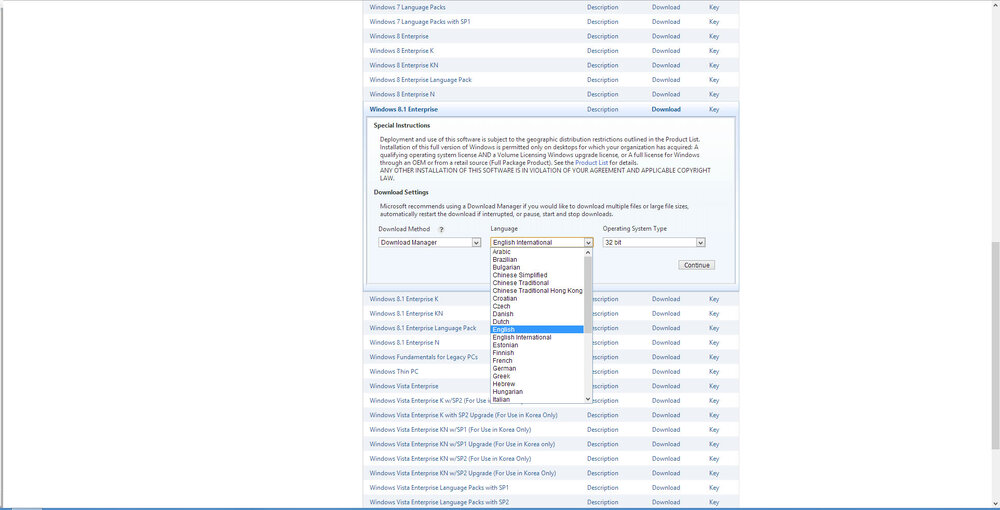Open Description for Windows 8 Enterprise Language Pack
The image size is (1000, 510).
[603, 80]
